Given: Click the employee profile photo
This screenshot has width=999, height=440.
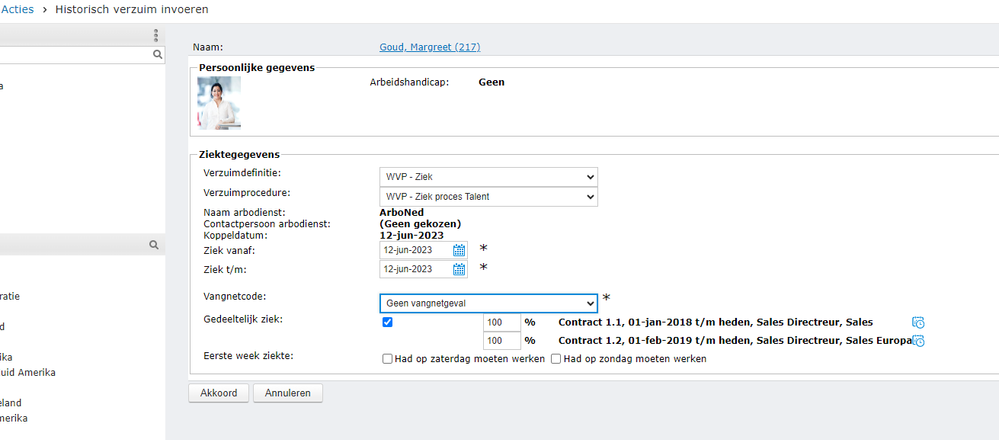Looking at the screenshot, I should point(219,104).
